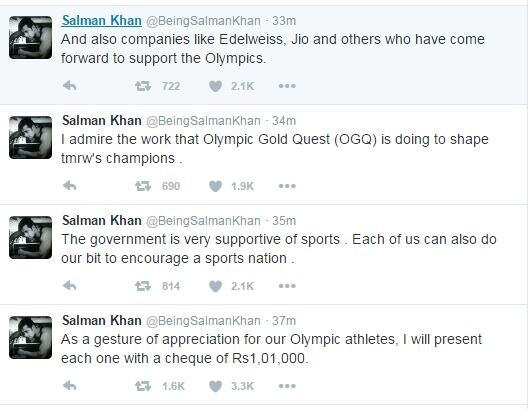Open more options on sports nation tweet

click(x=287, y=286)
